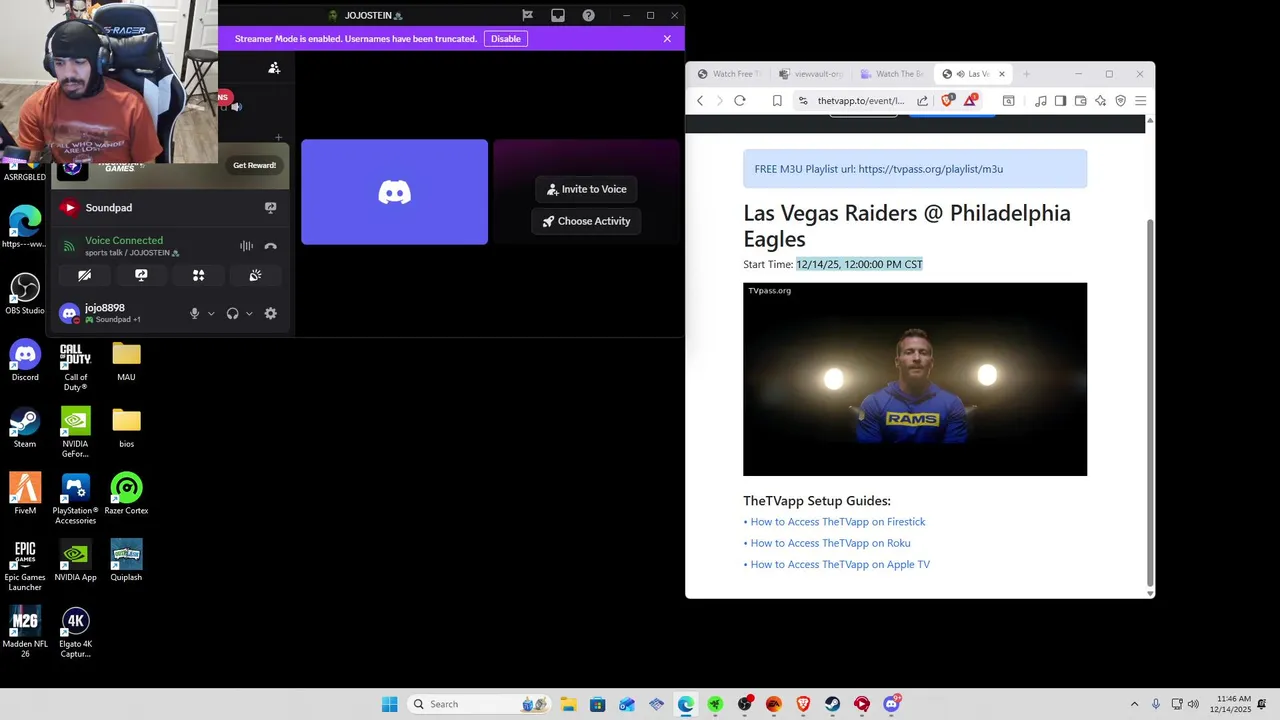
Task: Select Madden NFL 26 desktop shortcut
Action: click(25, 632)
